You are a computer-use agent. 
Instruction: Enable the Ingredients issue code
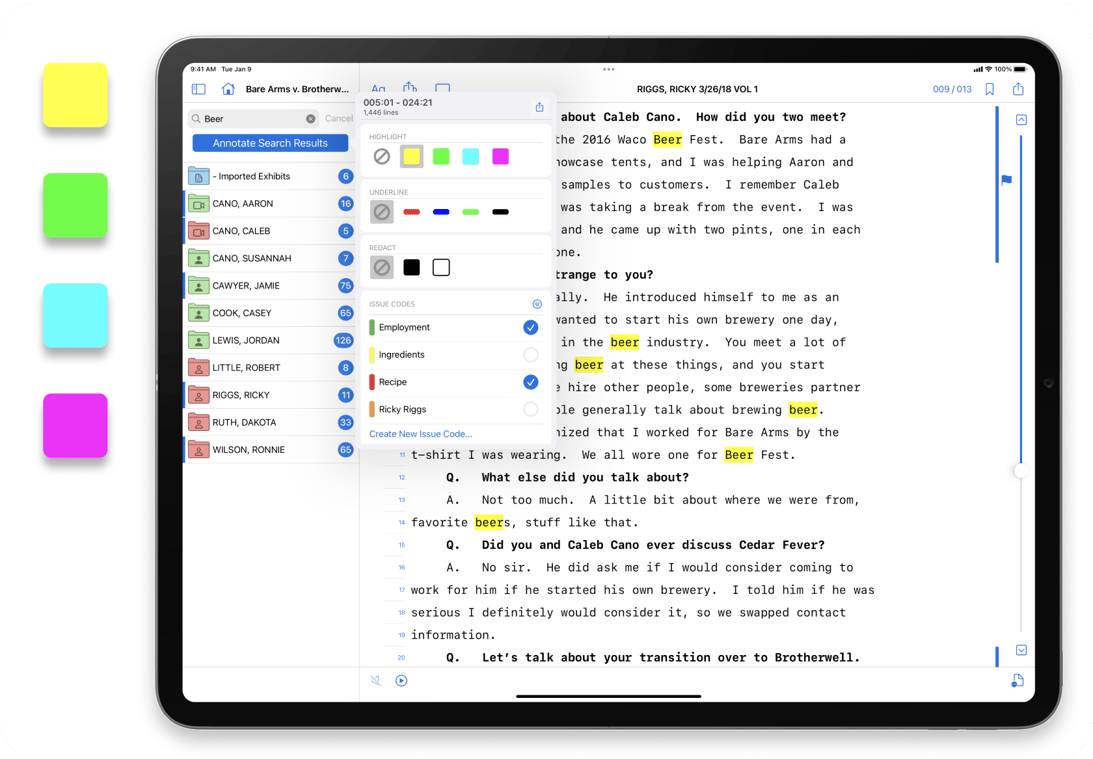tap(531, 354)
